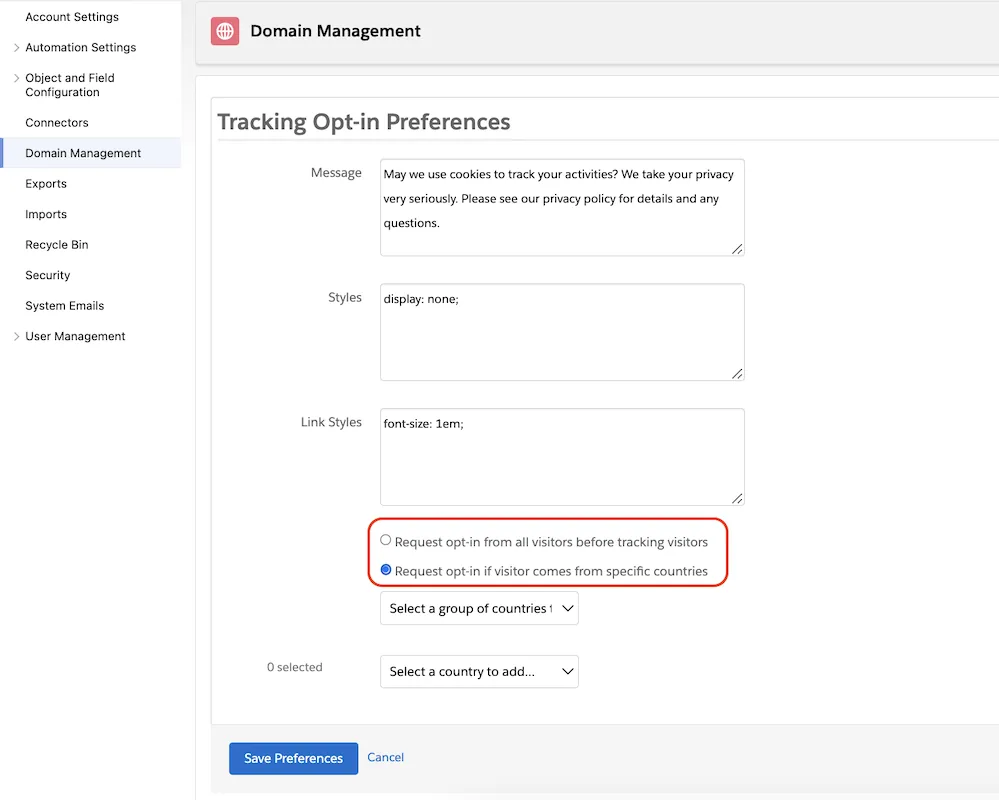The width and height of the screenshot is (999, 800).
Task: Open User Management in sidebar
Action: (x=75, y=337)
